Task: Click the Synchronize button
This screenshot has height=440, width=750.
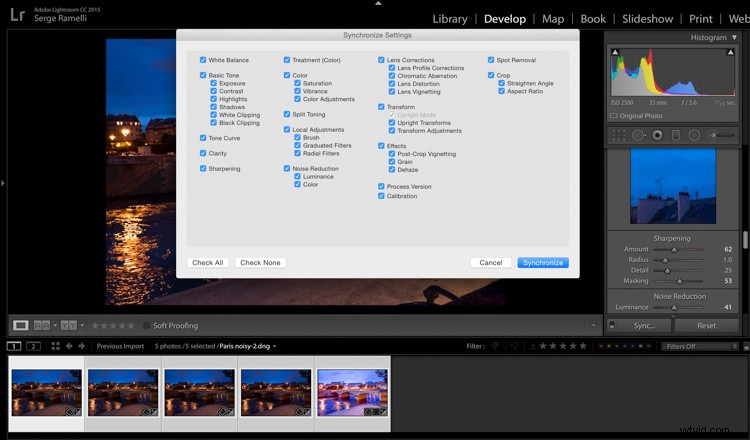Action: click(x=543, y=262)
